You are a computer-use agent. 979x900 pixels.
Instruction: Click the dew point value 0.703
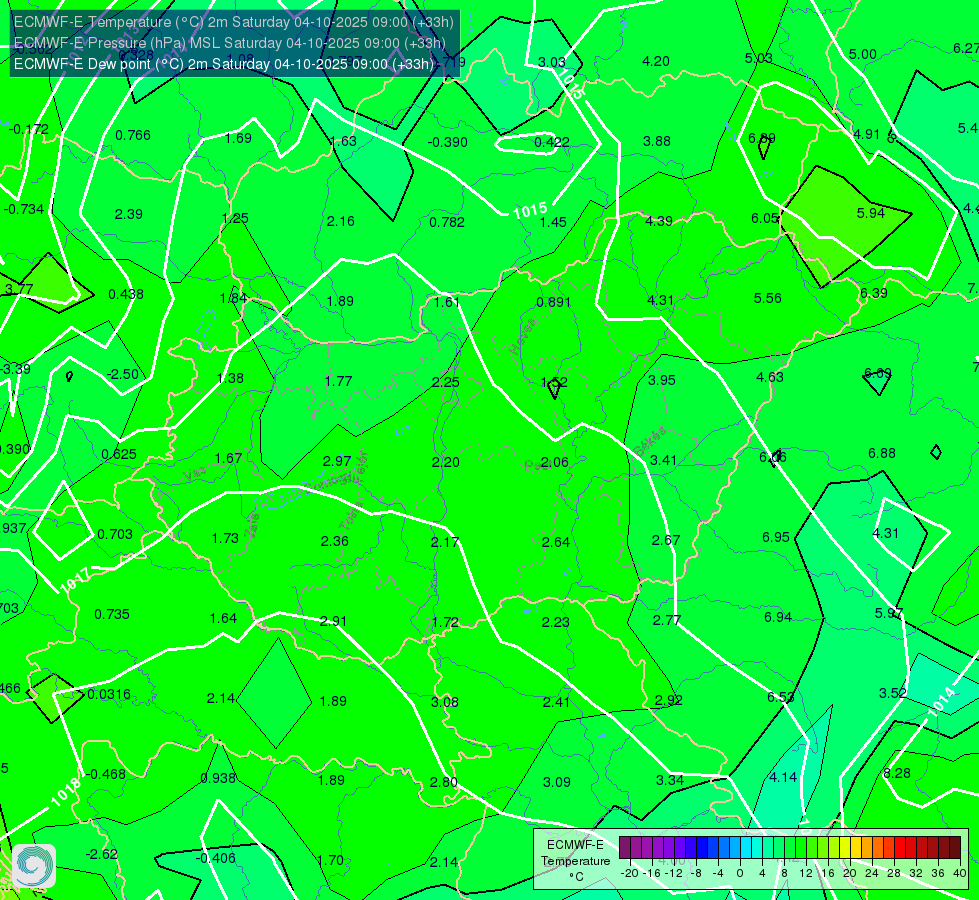pyautogui.click(x=115, y=534)
